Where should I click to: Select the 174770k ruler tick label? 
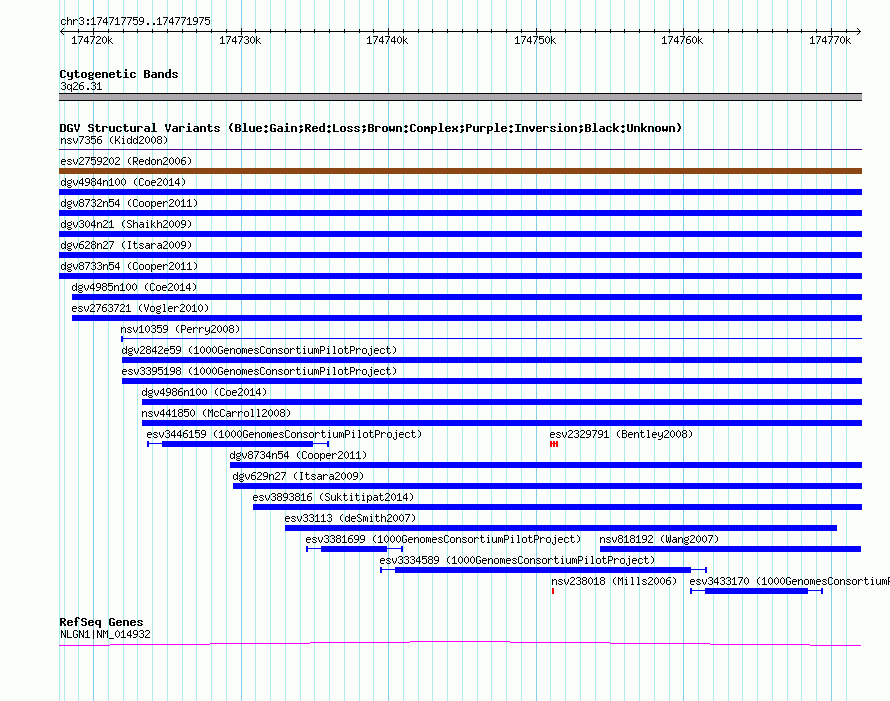[x=830, y=40]
